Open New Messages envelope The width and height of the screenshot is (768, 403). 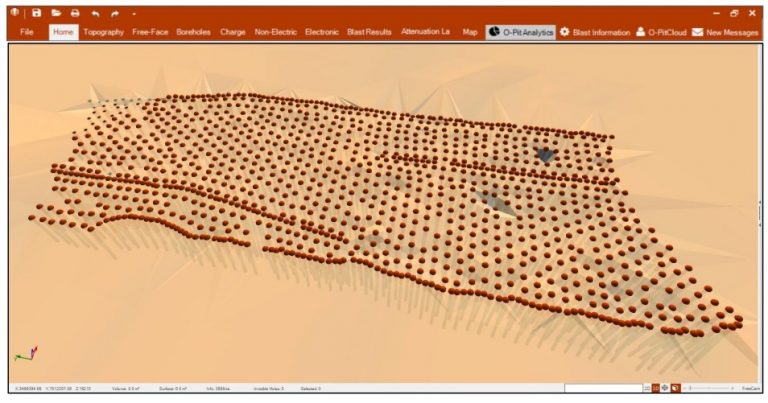tap(725, 32)
